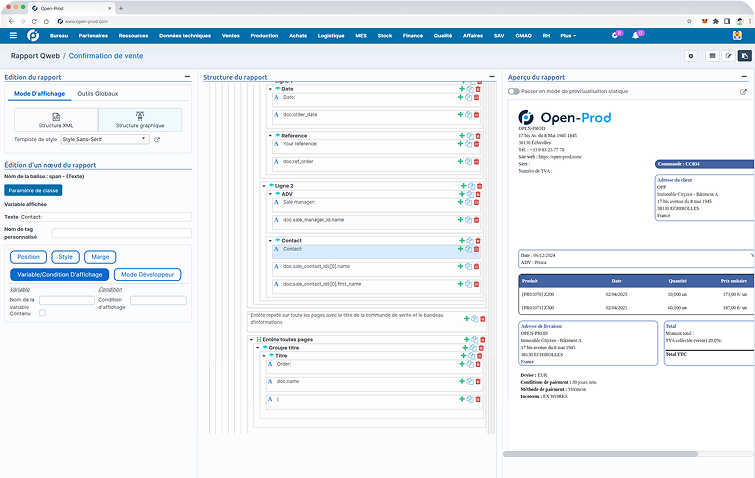
Task: Delete the doc.name node
Action: pos(478,381)
